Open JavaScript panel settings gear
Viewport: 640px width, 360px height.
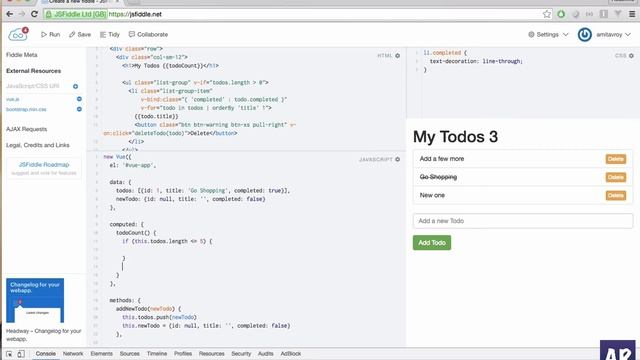click(x=398, y=159)
